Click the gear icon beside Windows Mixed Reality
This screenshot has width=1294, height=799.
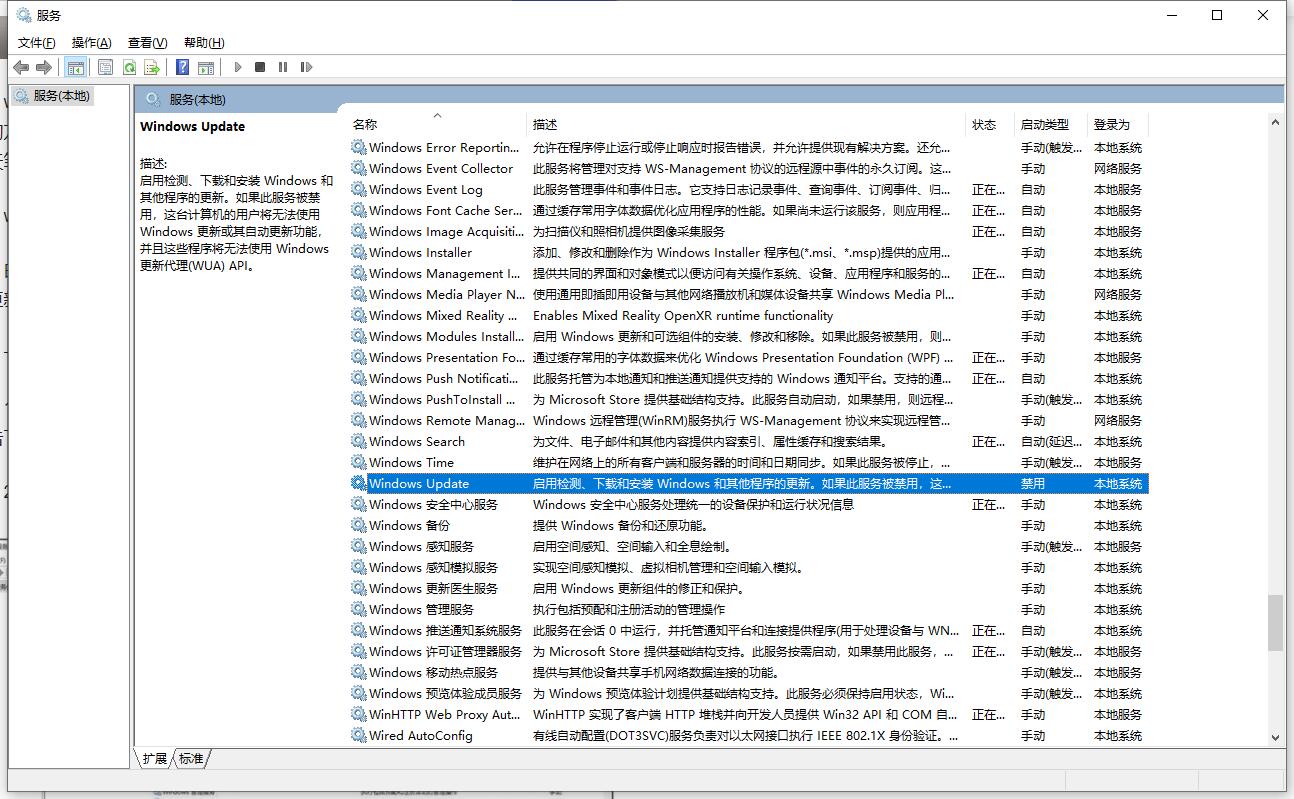(x=359, y=315)
